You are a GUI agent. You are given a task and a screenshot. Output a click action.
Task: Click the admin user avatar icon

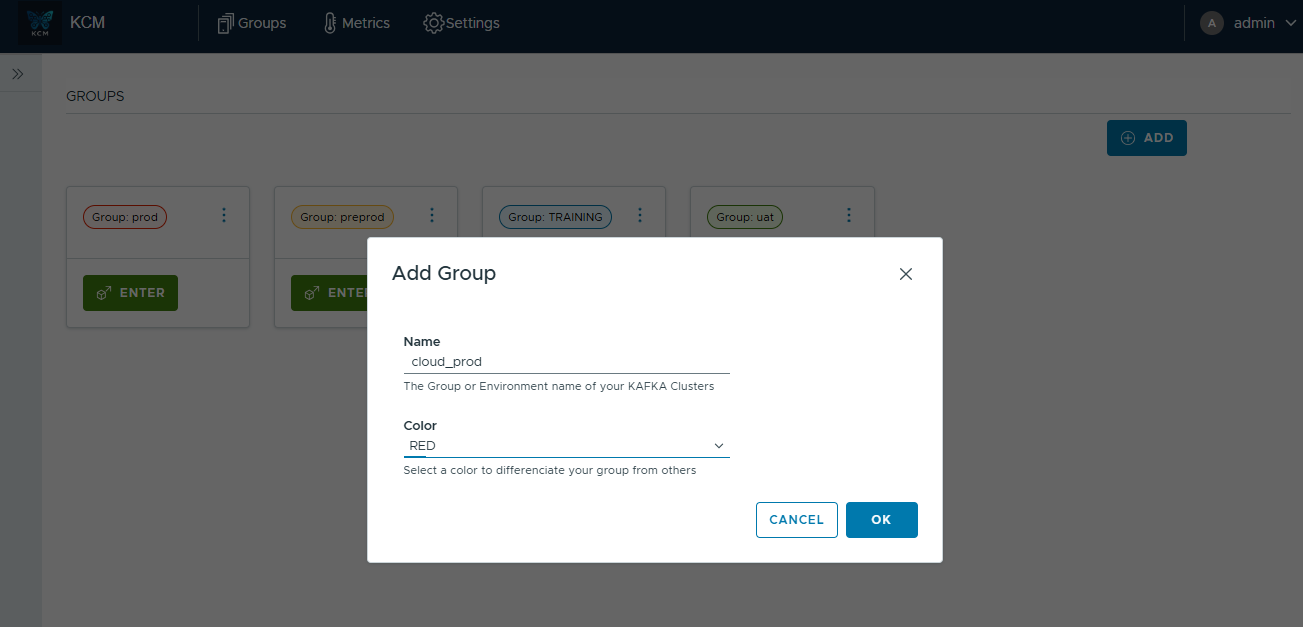tap(1211, 23)
